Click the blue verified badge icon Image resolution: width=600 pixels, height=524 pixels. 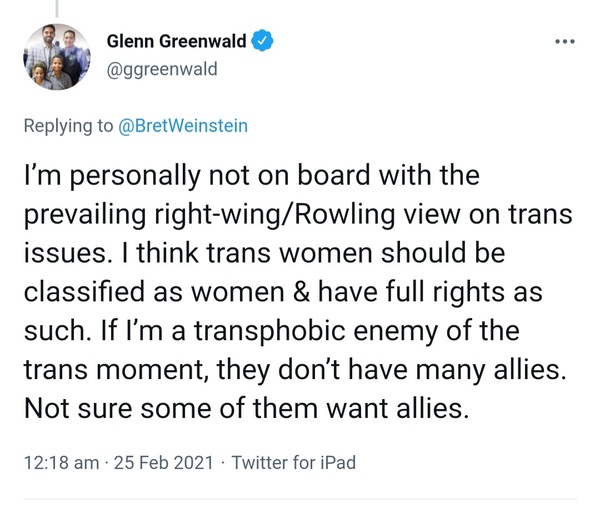[263, 41]
